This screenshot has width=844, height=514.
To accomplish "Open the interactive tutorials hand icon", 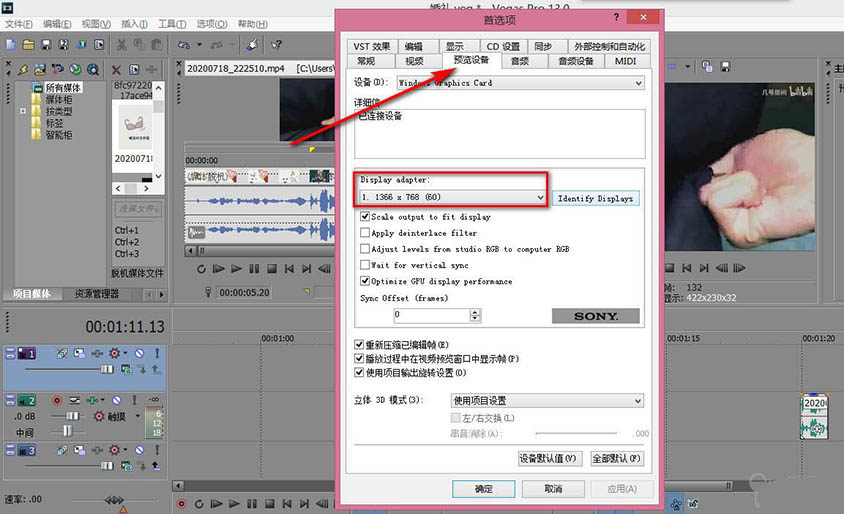I will (252, 45).
